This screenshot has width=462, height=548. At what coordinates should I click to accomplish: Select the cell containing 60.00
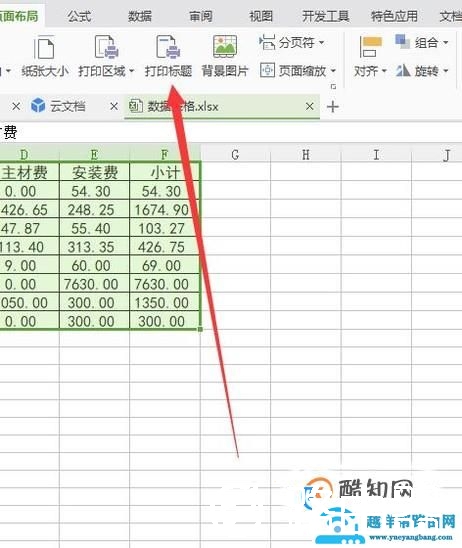click(95, 265)
